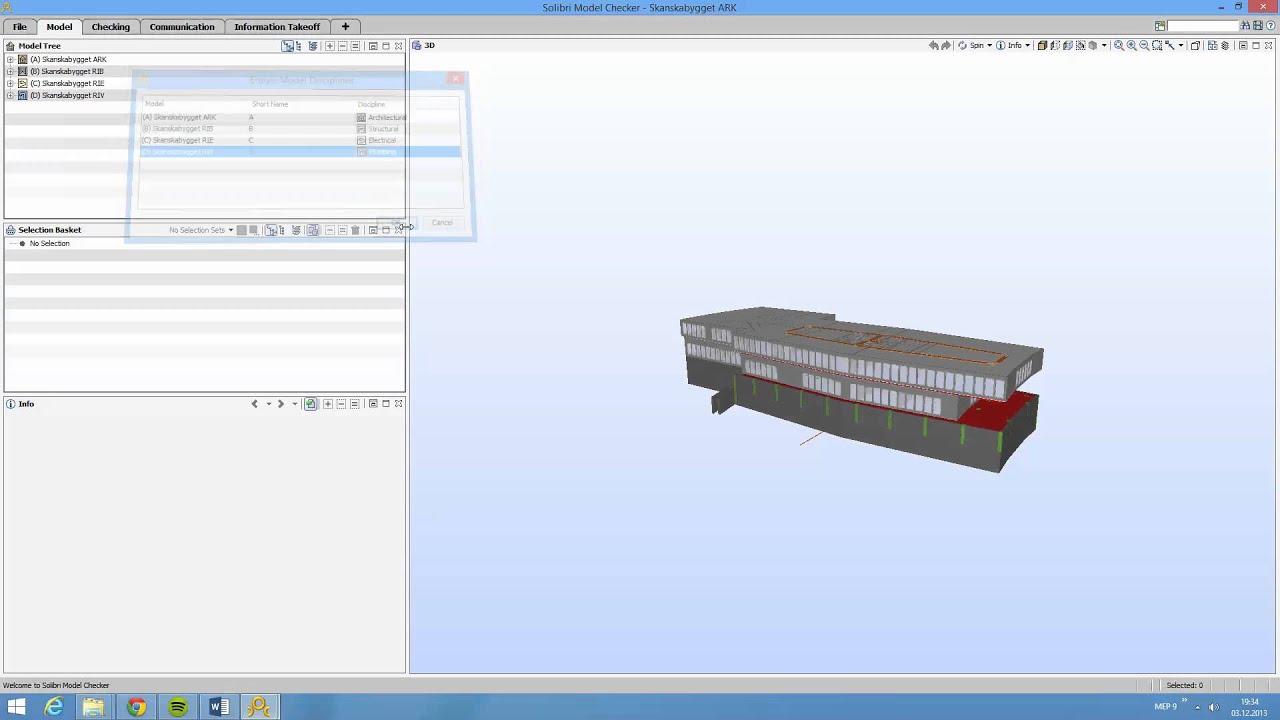
Task: Open the Communication tab
Action: pos(182,26)
